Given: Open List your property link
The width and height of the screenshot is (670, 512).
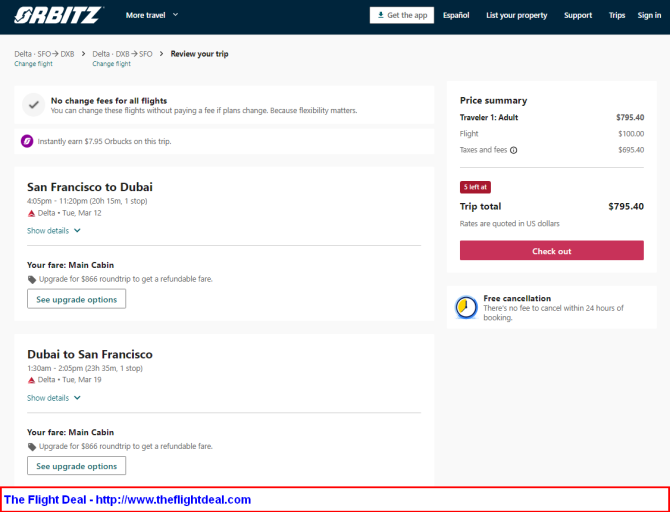Looking at the screenshot, I should [516, 15].
